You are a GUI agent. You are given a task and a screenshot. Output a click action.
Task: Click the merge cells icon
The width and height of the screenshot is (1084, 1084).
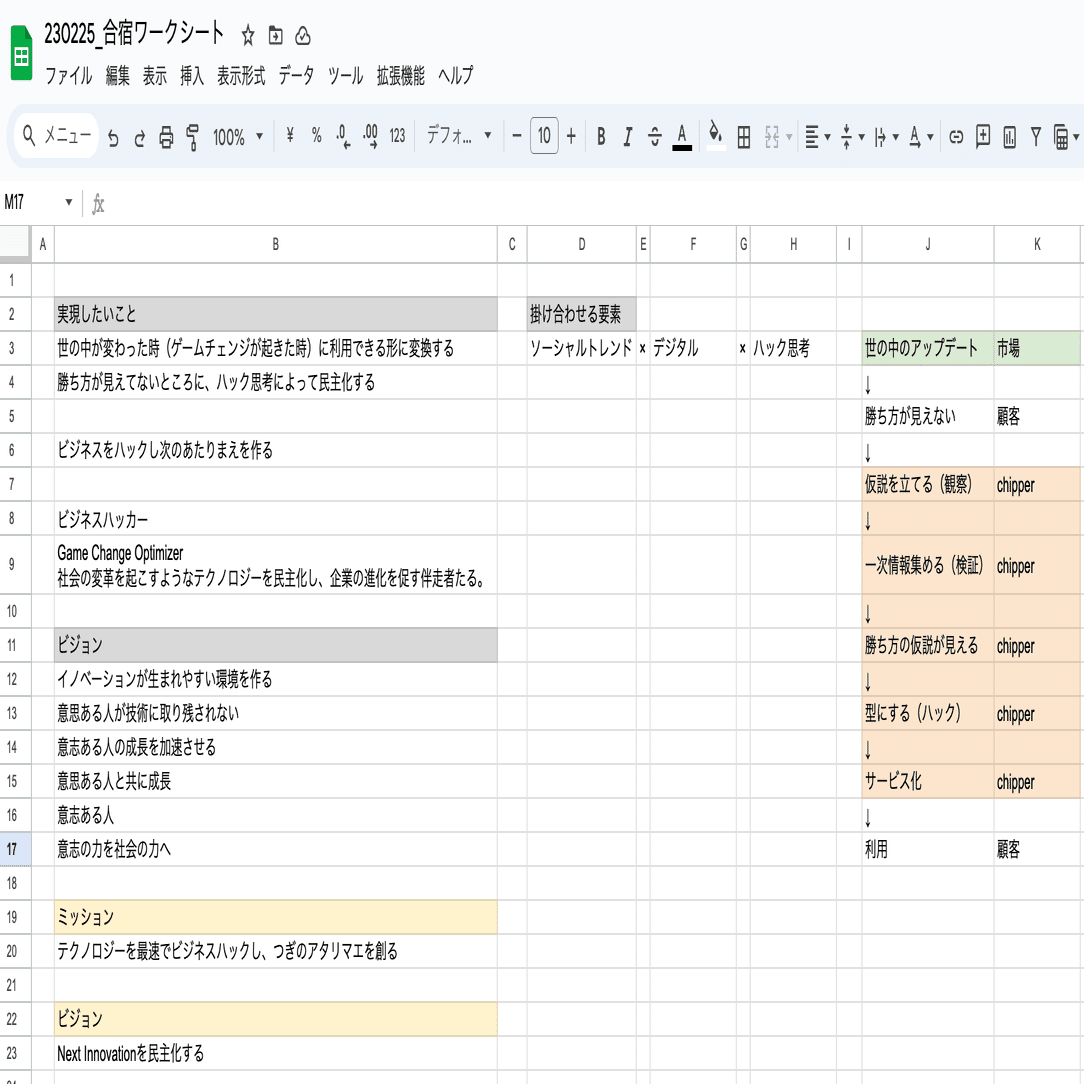point(772,137)
